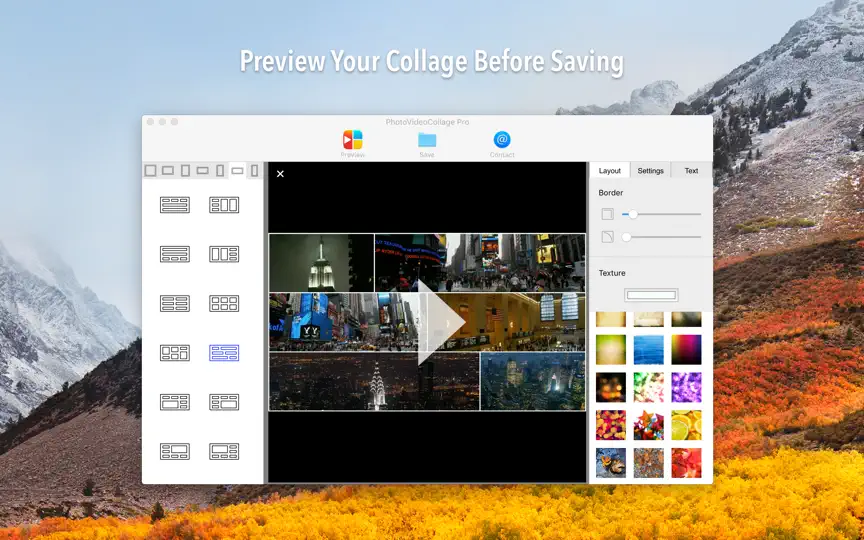Apply the blue water texture
The image size is (864, 540).
coord(649,349)
